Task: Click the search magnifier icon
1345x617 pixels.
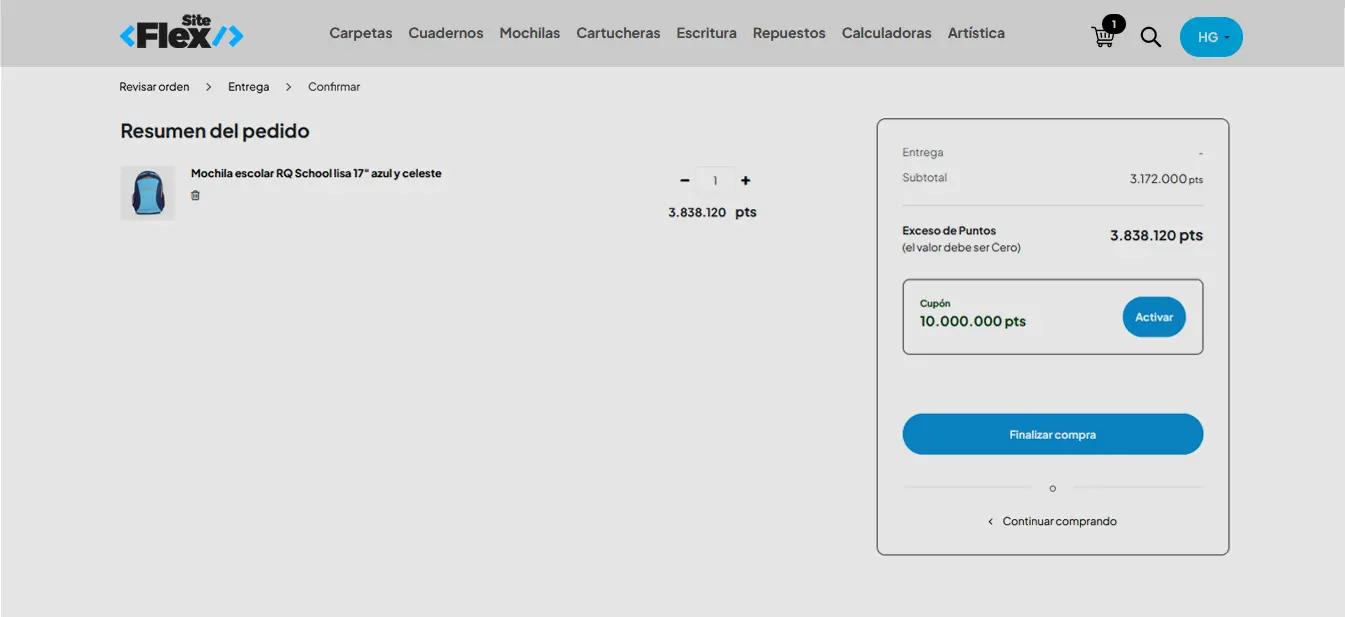Action: click(x=1151, y=37)
